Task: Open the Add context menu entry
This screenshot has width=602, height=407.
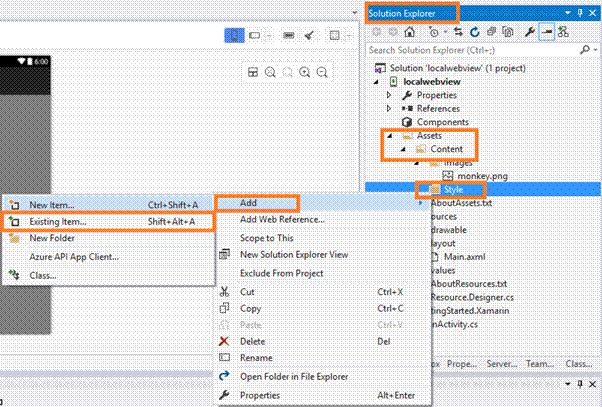Action: [x=322, y=203]
